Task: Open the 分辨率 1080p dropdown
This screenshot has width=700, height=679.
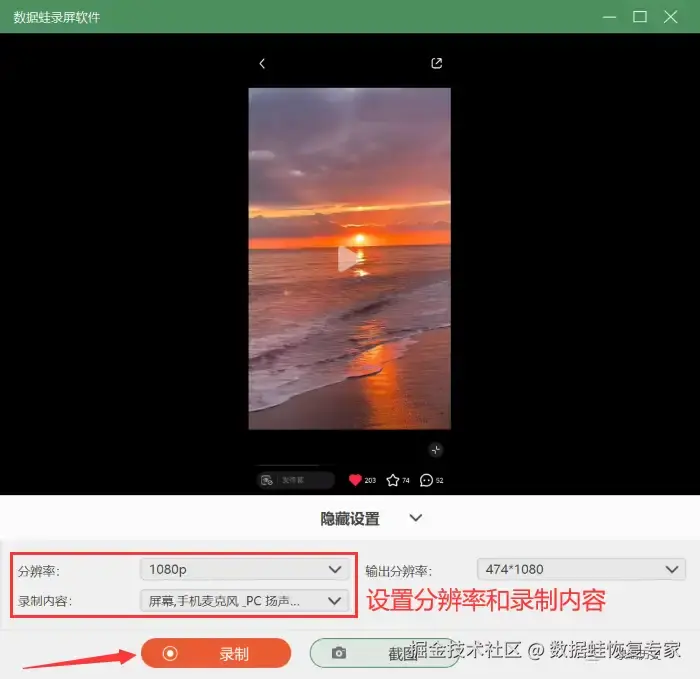Action: 244,569
